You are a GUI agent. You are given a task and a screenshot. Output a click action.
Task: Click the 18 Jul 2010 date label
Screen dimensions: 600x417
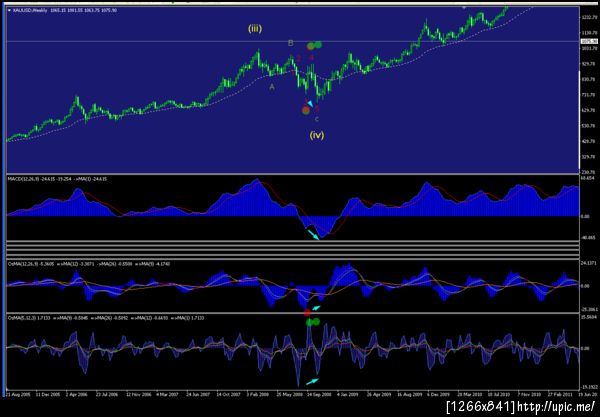[499, 394]
